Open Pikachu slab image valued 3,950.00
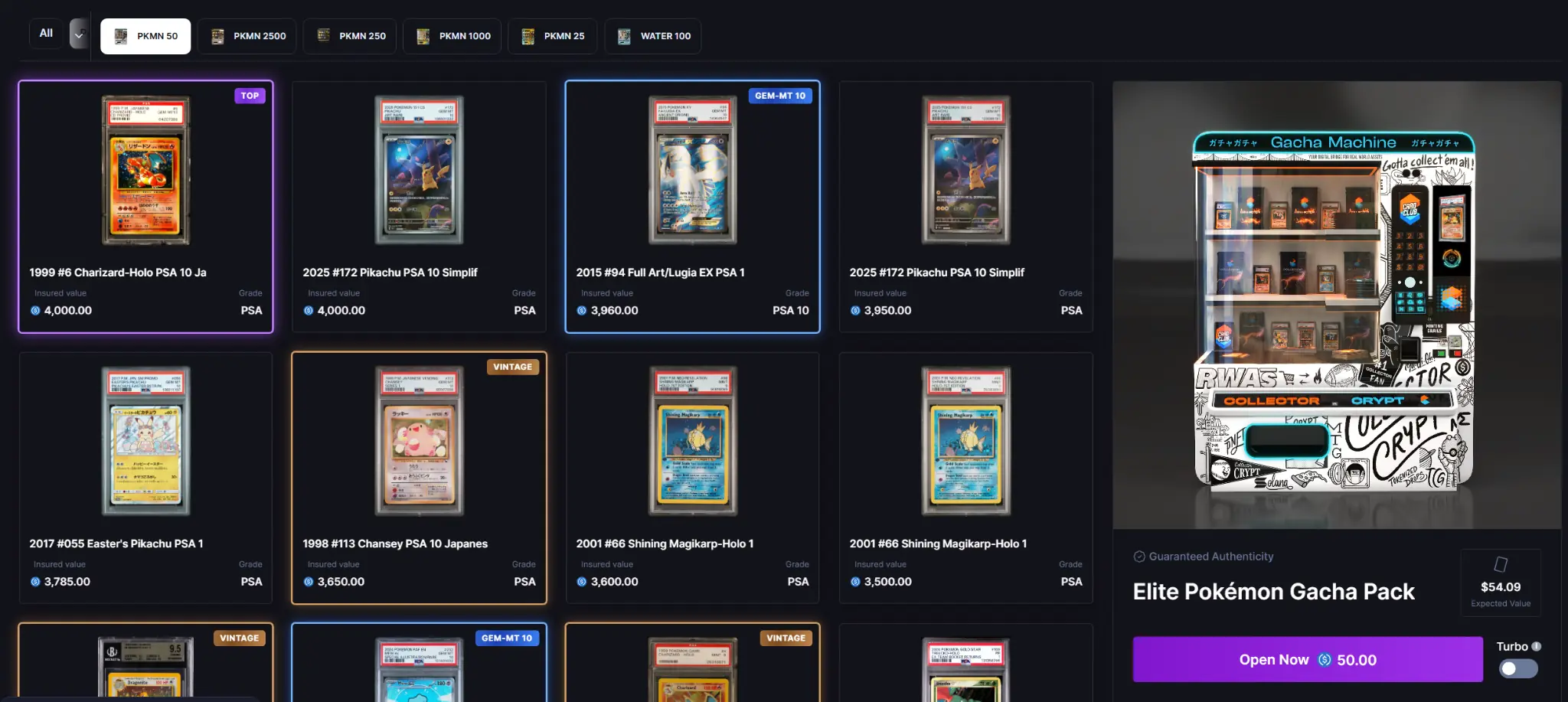This screenshot has width=1568, height=702. 966,170
